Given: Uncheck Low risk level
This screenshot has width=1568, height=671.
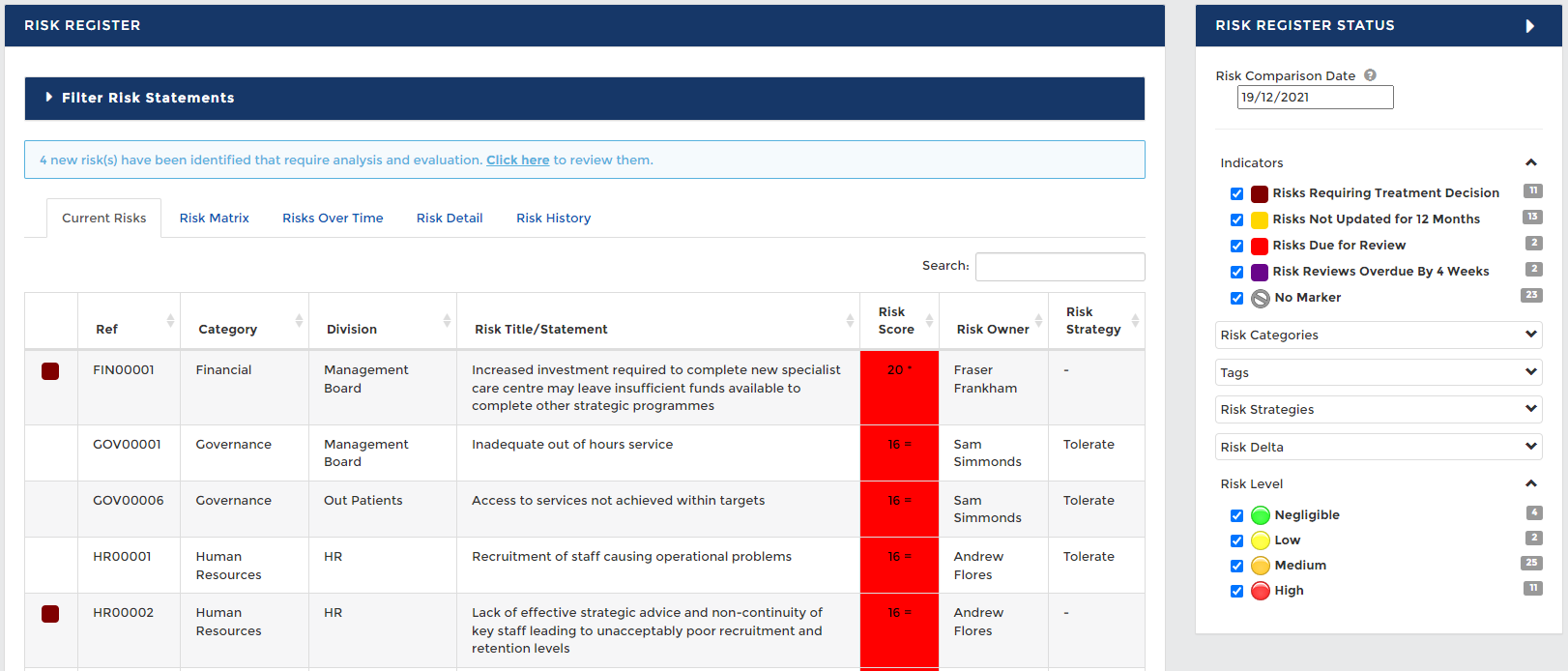Looking at the screenshot, I should tap(1236, 541).
